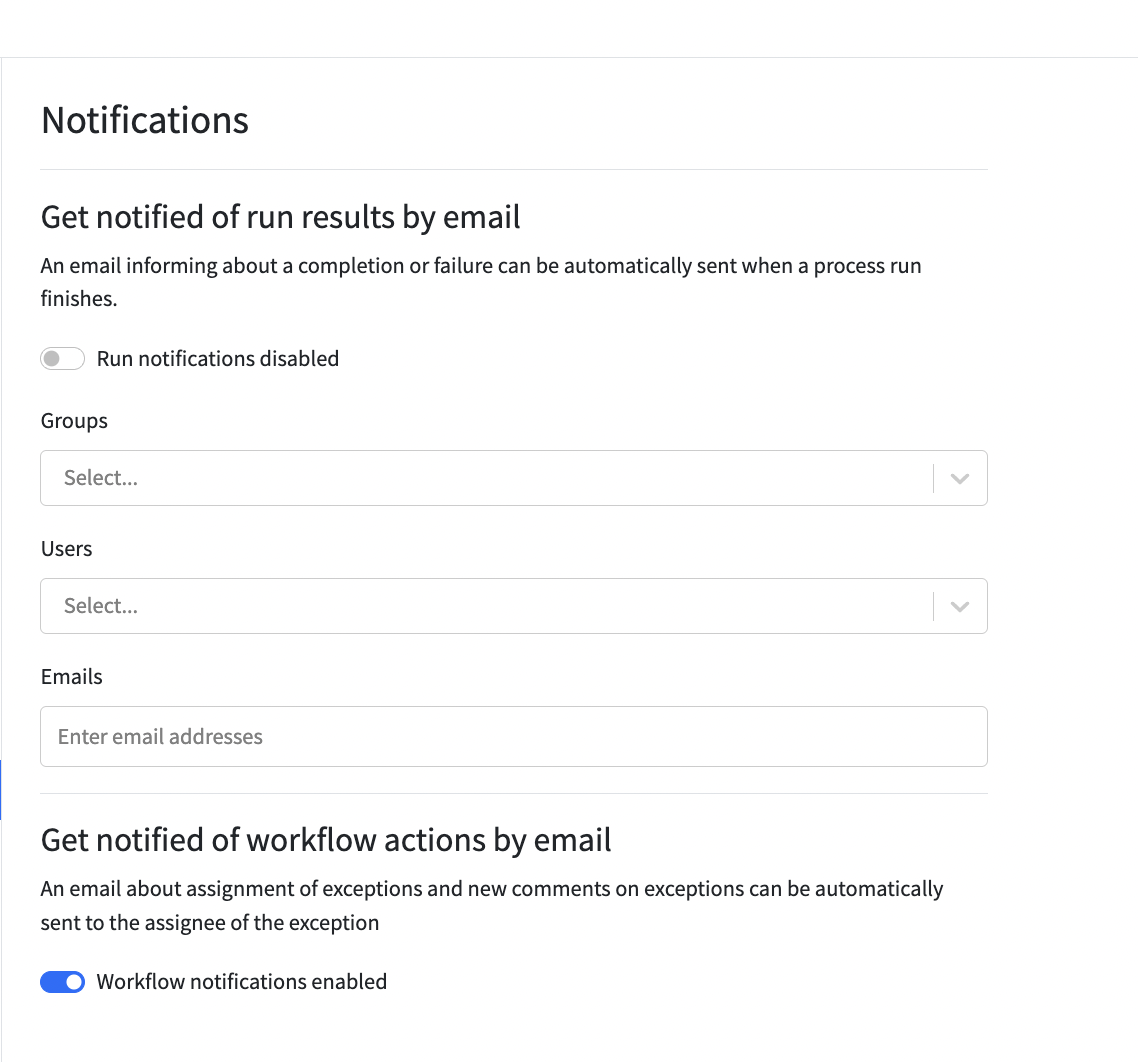
Task: Click 'Get notified of run results by email' heading
Action: [280, 217]
